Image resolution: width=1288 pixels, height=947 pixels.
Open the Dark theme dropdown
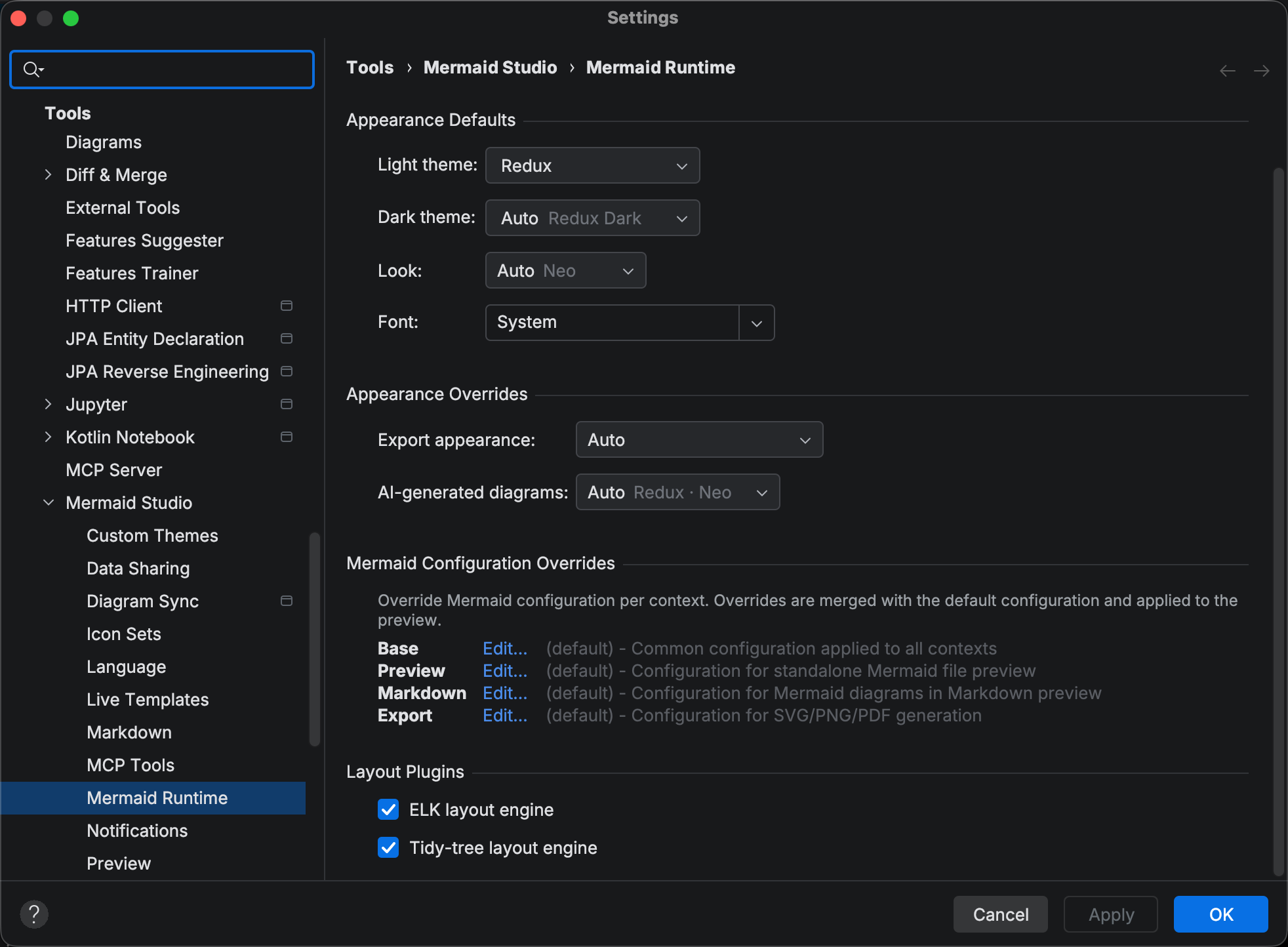coord(593,218)
